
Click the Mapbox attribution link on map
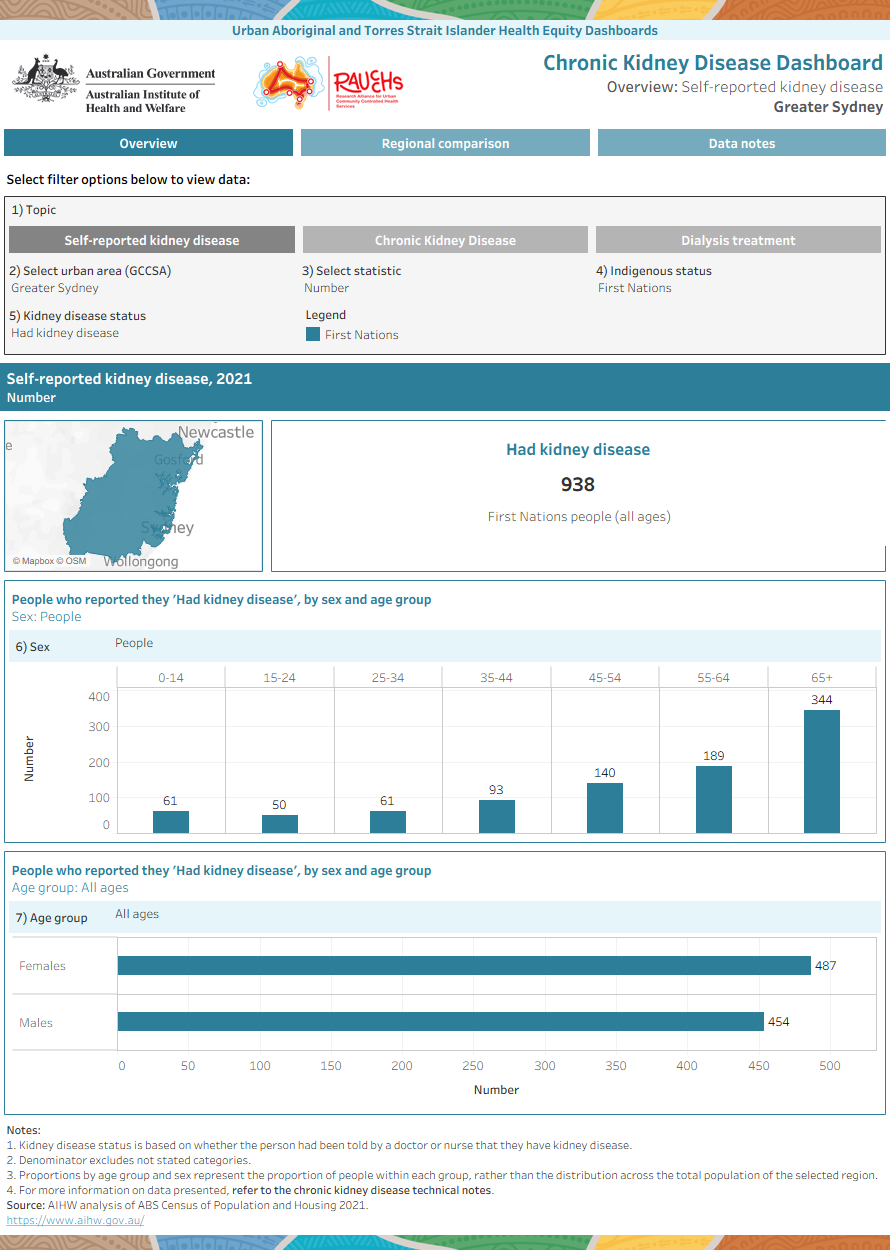click(32, 561)
